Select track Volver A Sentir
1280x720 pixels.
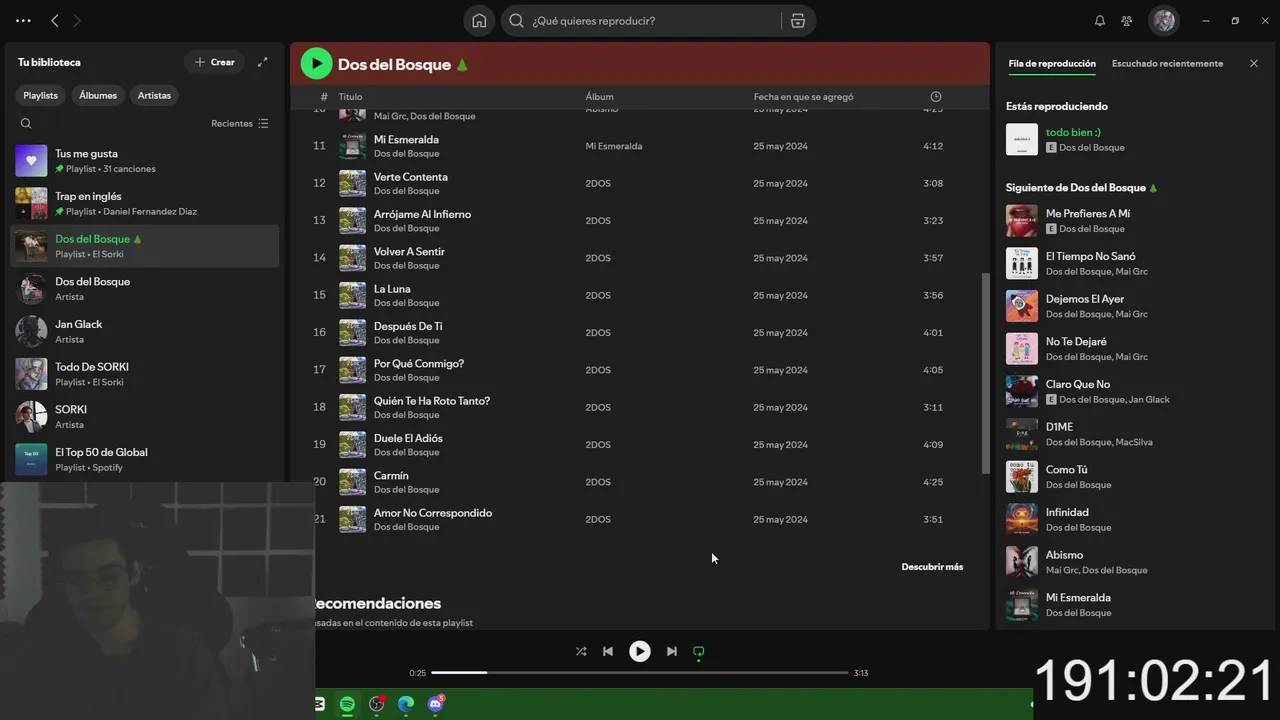(x=640, y=258)
